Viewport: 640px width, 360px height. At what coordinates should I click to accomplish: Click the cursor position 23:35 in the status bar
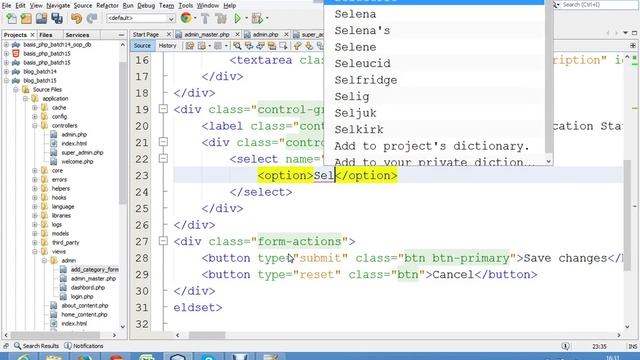pyautogui.click(x=599, y=346)
